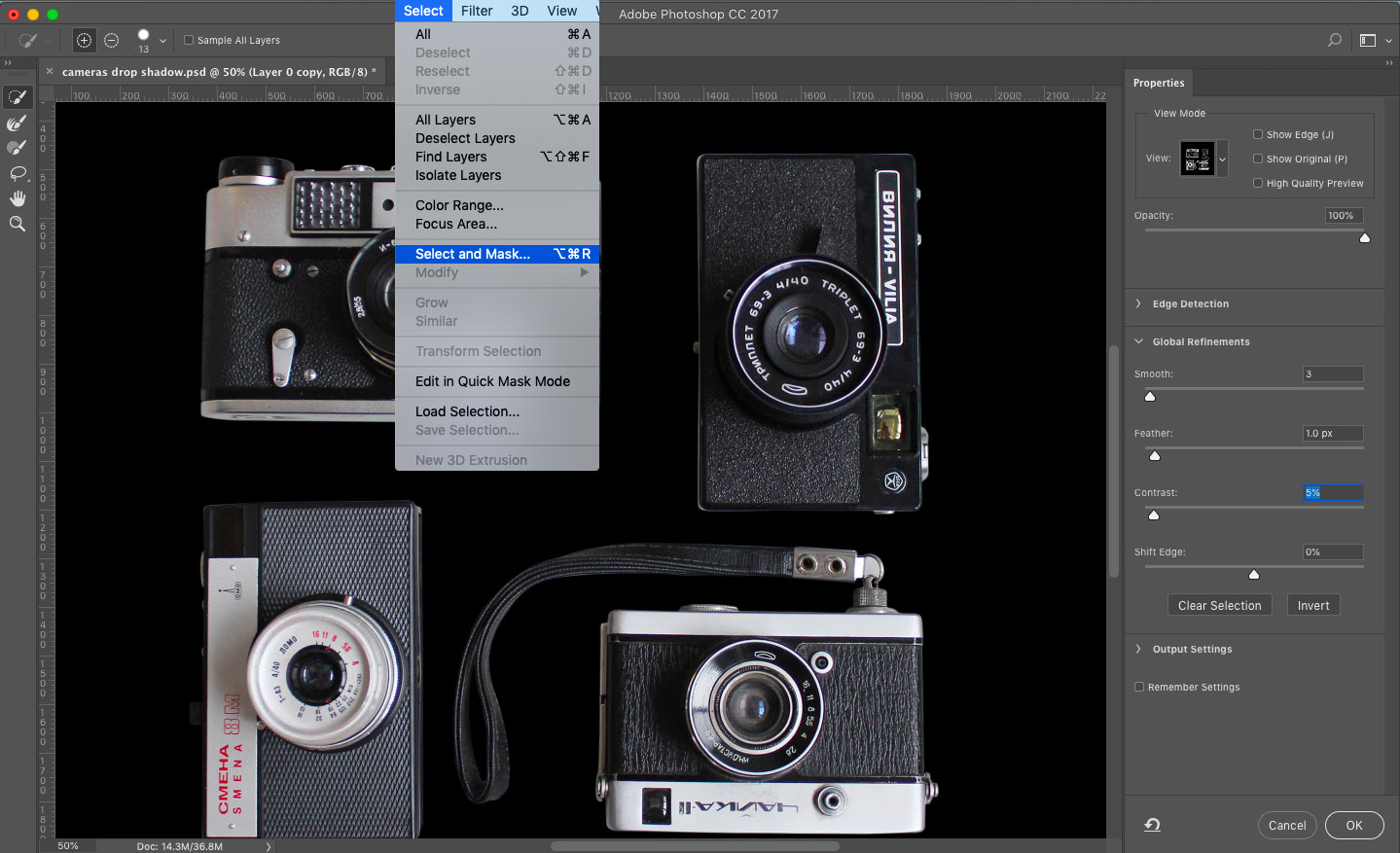1400x853 pixels.
Task: Choose Select and Mask… from the menu
Action: [497, 254]
